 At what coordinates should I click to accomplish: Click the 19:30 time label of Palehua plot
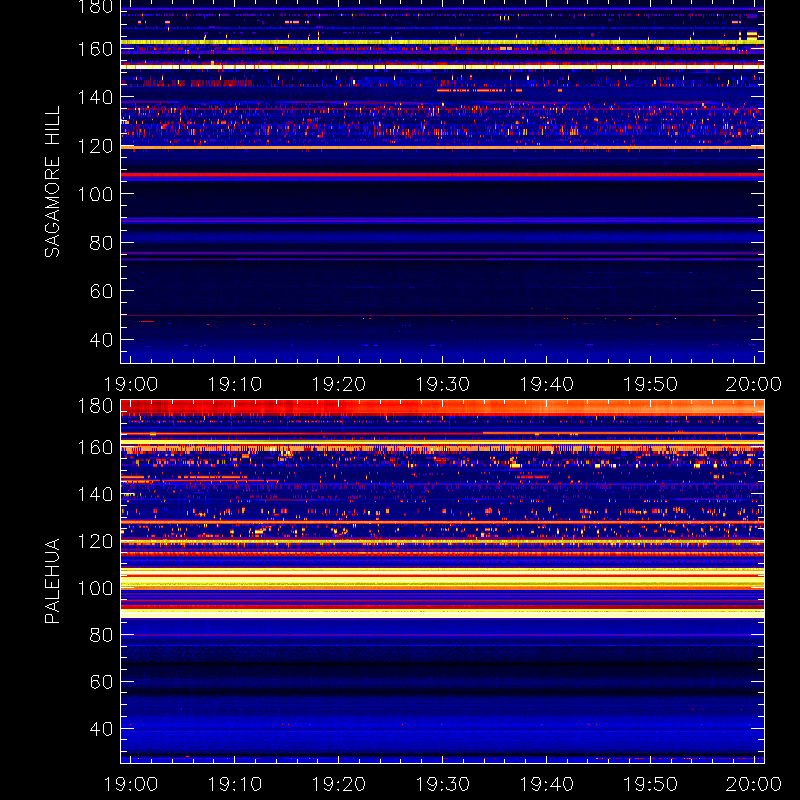(x=442, y=784)
